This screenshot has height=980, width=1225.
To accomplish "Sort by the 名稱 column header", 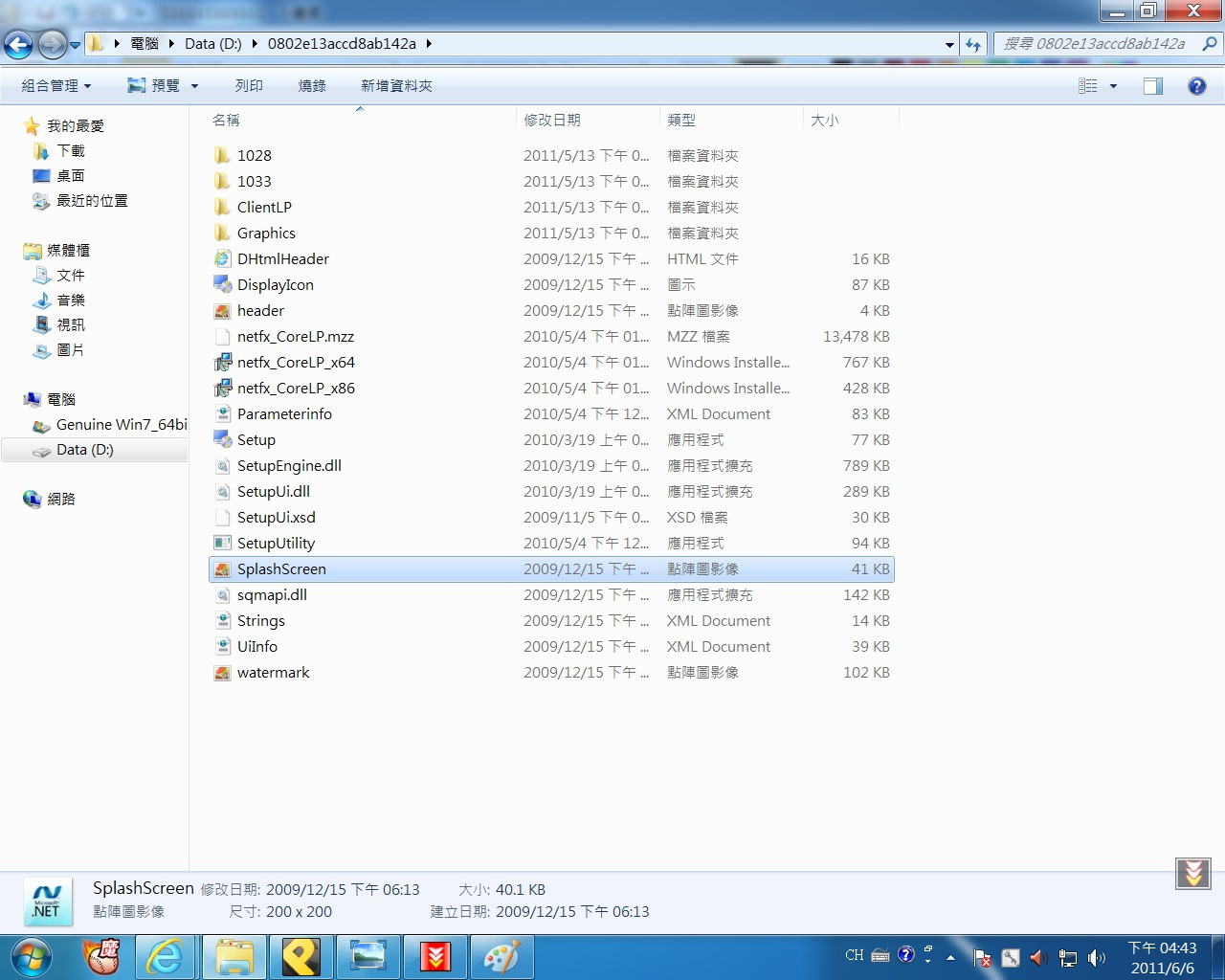I will coord(226,120).
